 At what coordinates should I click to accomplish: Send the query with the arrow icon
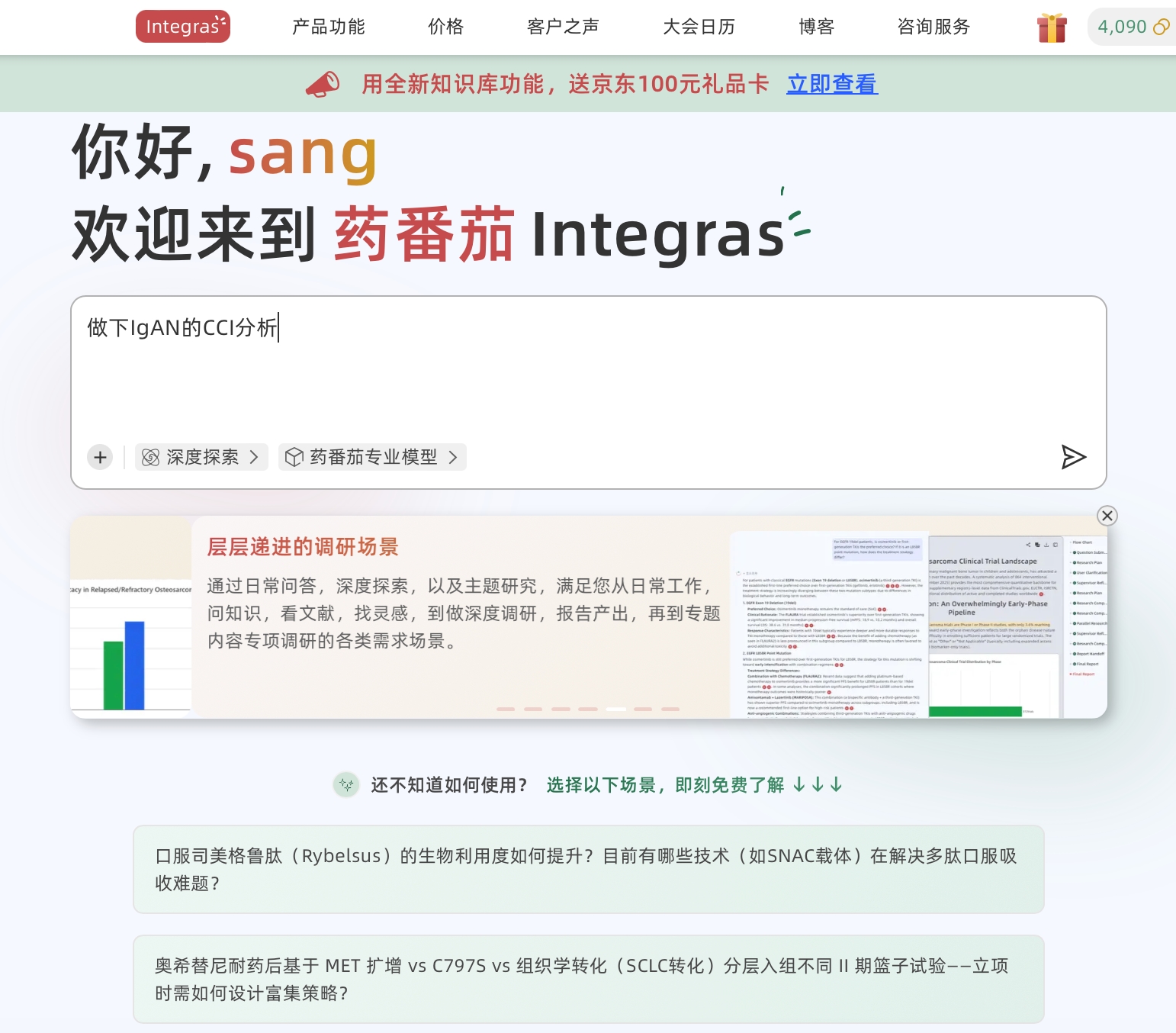point(1073,457)
